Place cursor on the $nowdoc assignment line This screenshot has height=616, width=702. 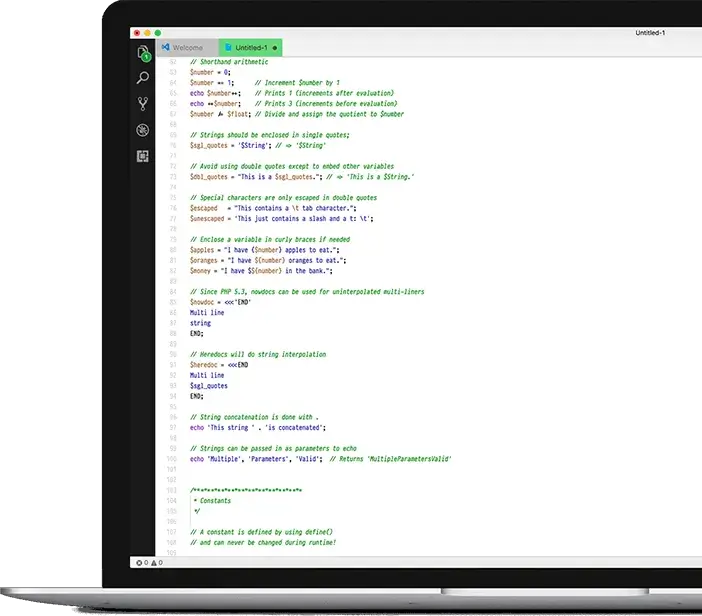pos(218,301)
